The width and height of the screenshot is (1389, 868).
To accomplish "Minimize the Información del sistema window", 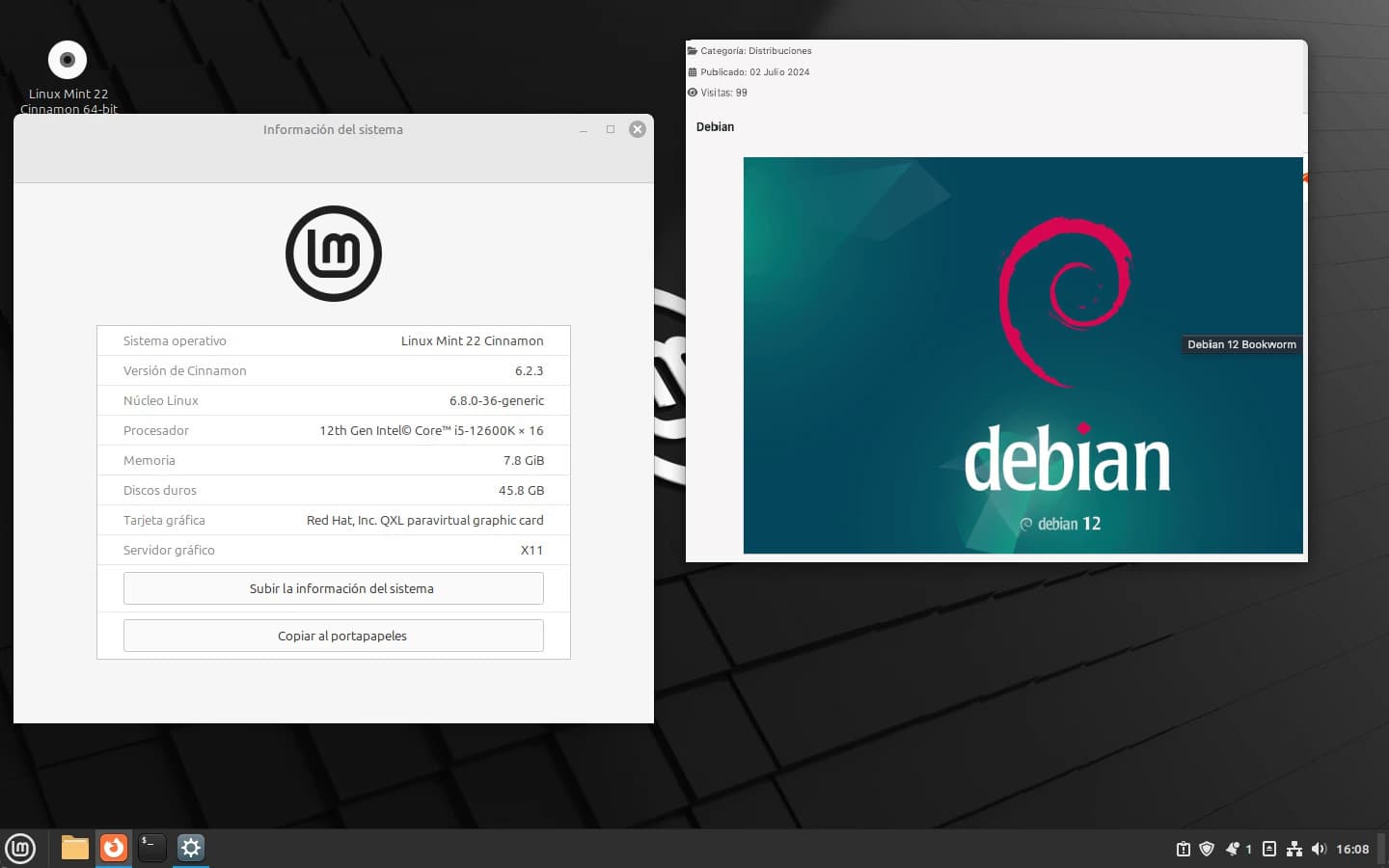I will [584, 130].
